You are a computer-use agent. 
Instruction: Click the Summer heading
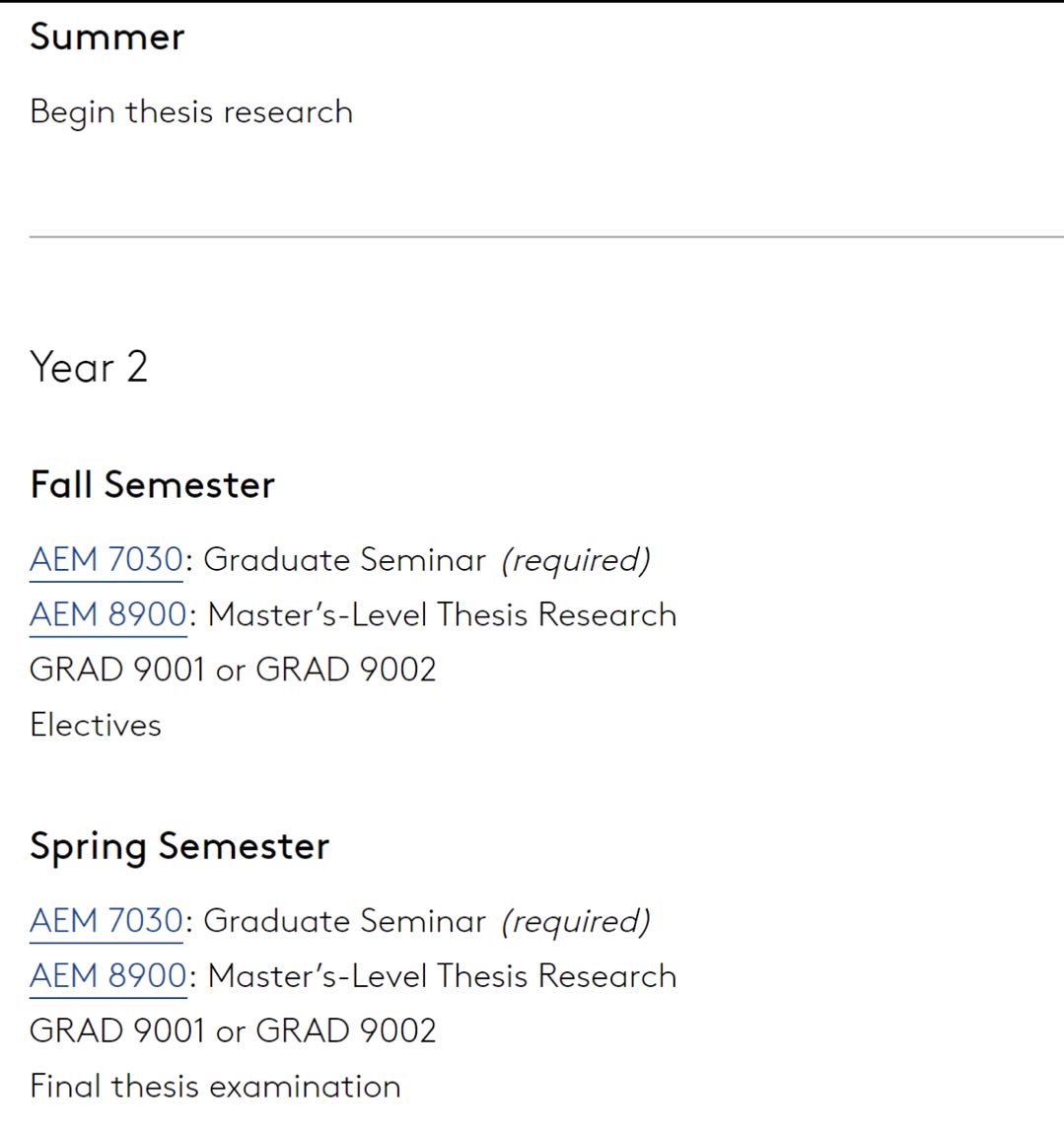pyautogui.click(x=107, y=37)
